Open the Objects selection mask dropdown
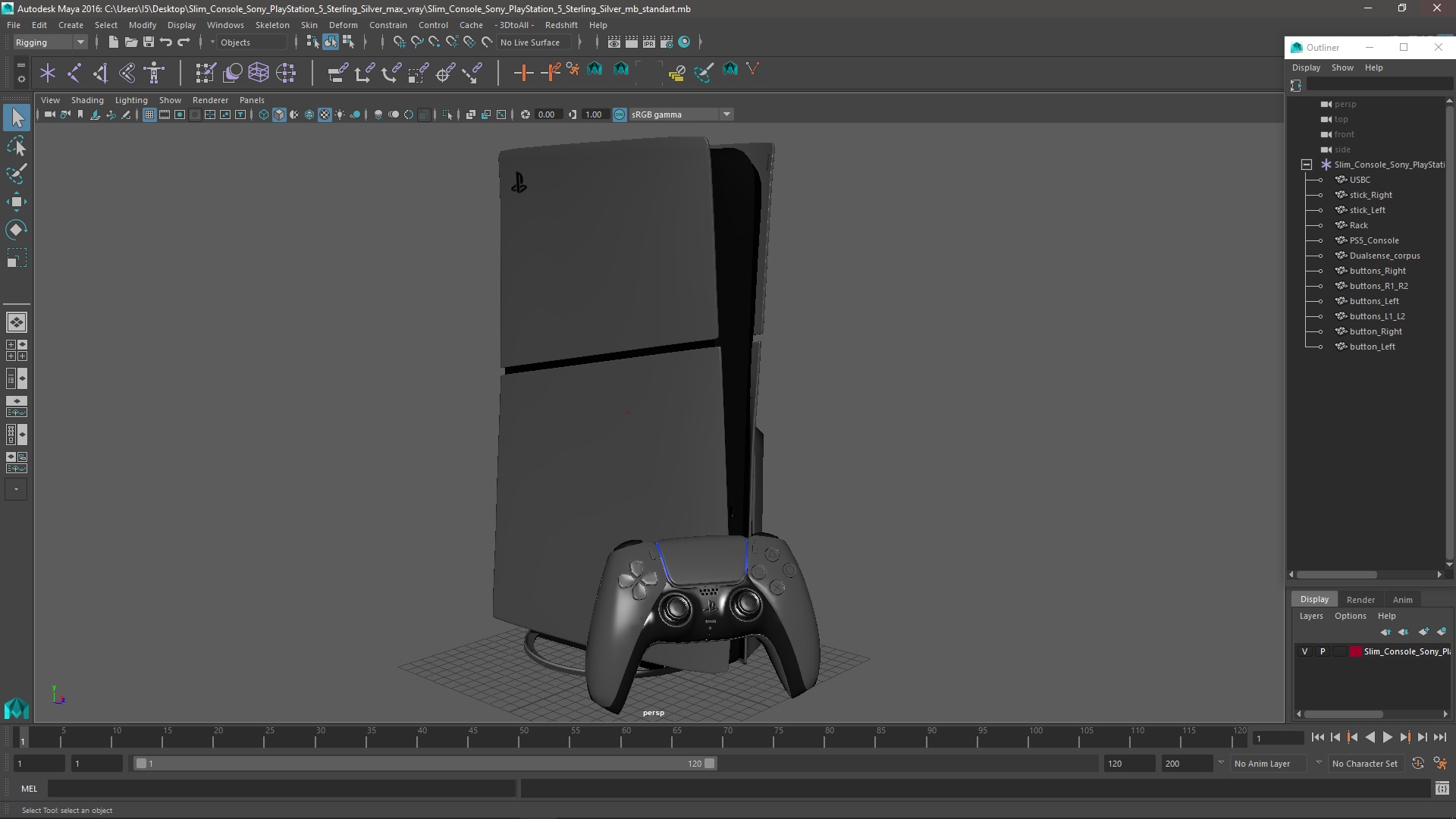 tap(250, 42)
